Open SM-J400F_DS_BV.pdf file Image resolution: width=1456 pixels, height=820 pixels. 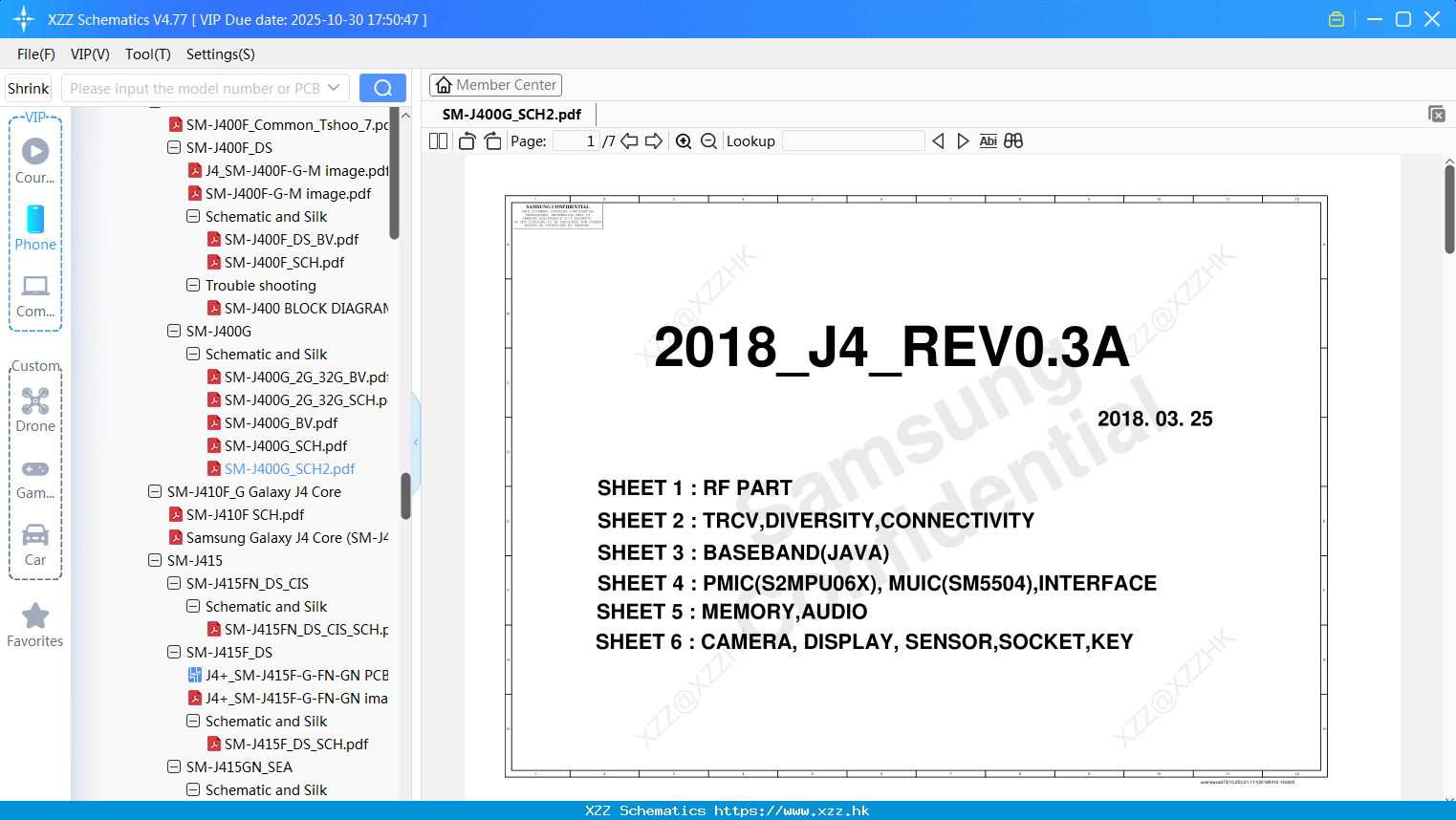click(292, 239)
